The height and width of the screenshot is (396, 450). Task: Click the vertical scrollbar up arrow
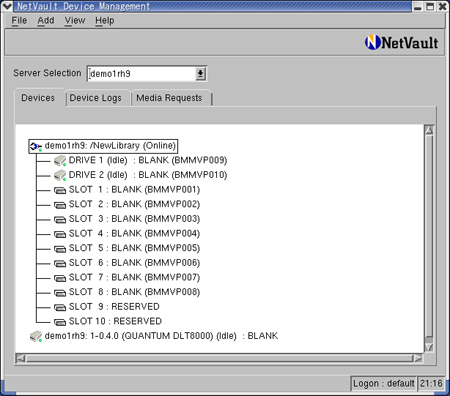(x=429, y=130)
